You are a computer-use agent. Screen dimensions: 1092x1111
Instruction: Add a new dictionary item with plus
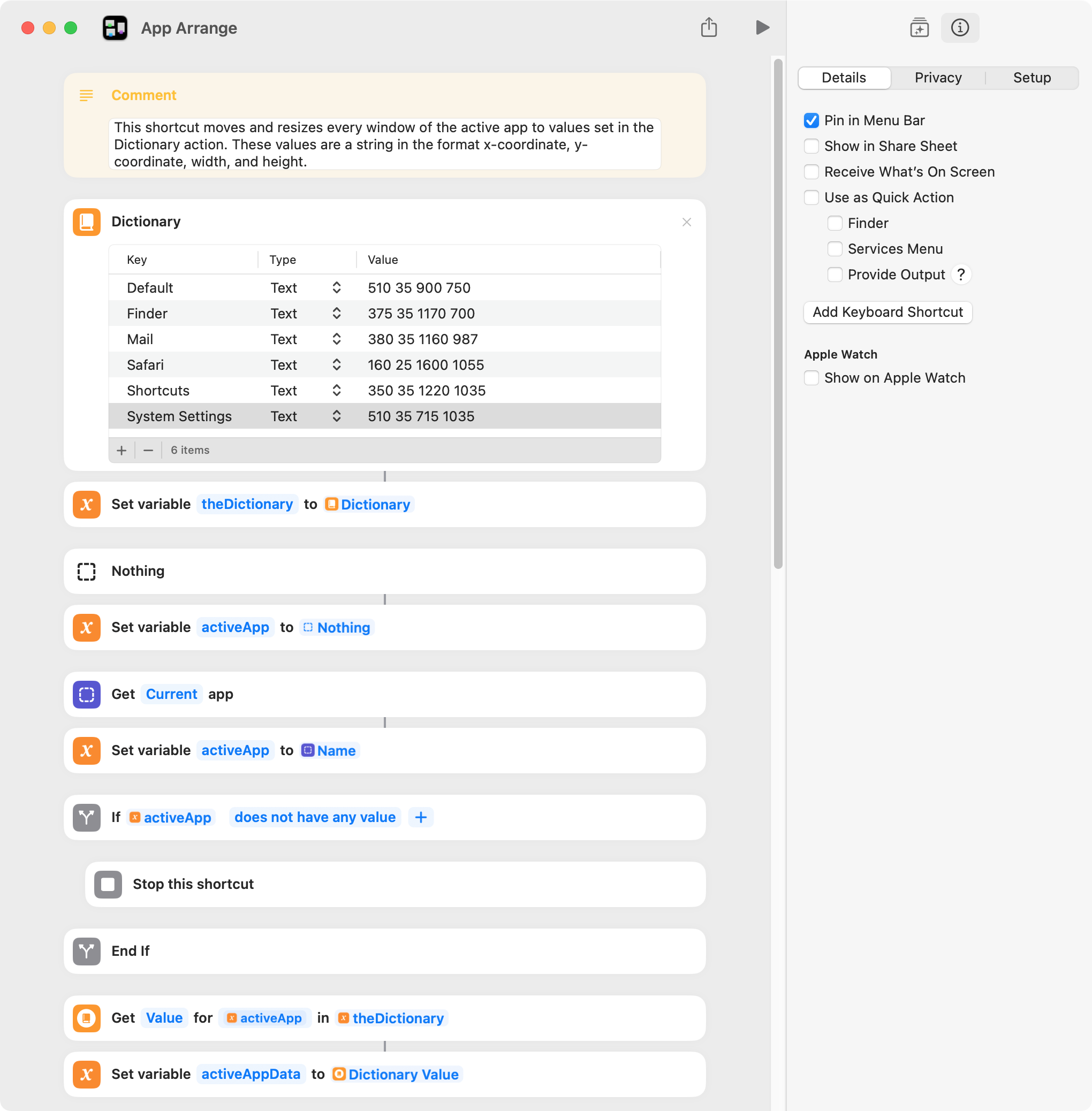[122, 451]
